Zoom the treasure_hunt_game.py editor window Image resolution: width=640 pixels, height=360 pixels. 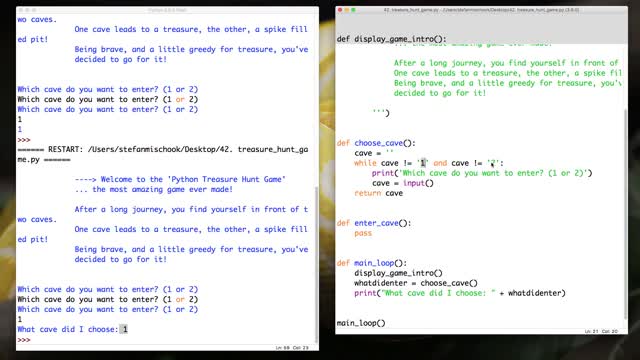353,10
